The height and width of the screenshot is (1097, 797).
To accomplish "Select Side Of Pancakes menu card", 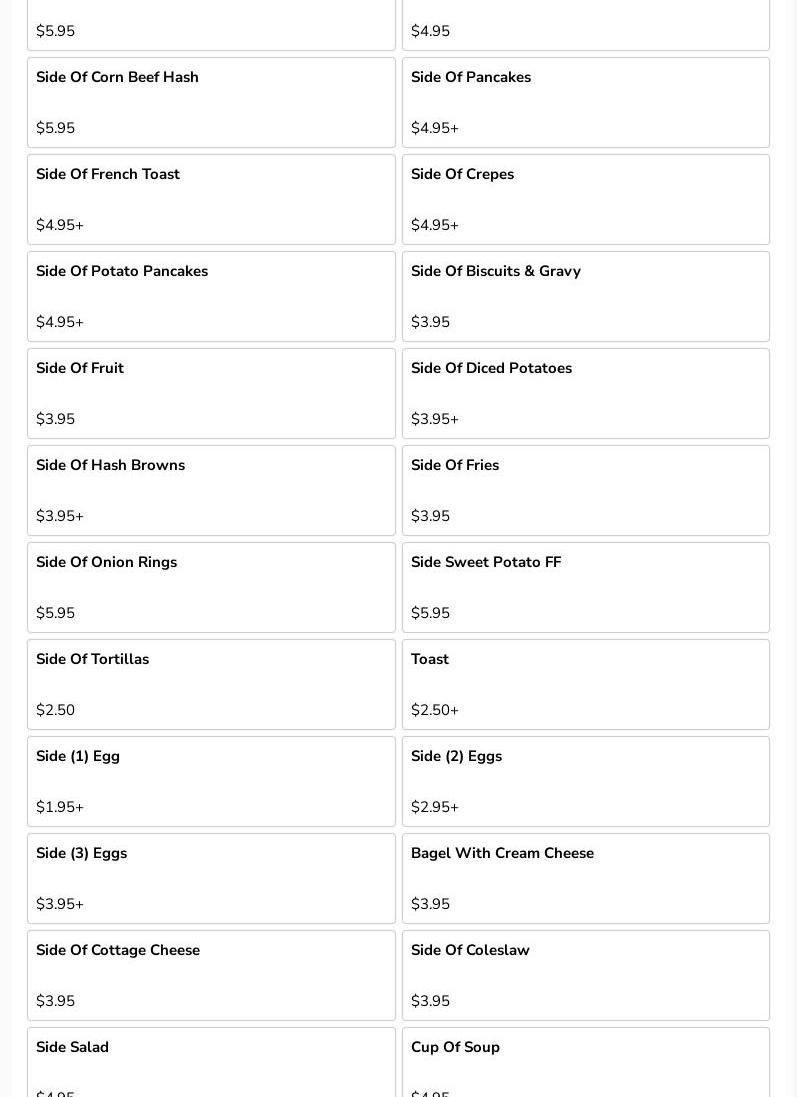I will pos(585,102).
